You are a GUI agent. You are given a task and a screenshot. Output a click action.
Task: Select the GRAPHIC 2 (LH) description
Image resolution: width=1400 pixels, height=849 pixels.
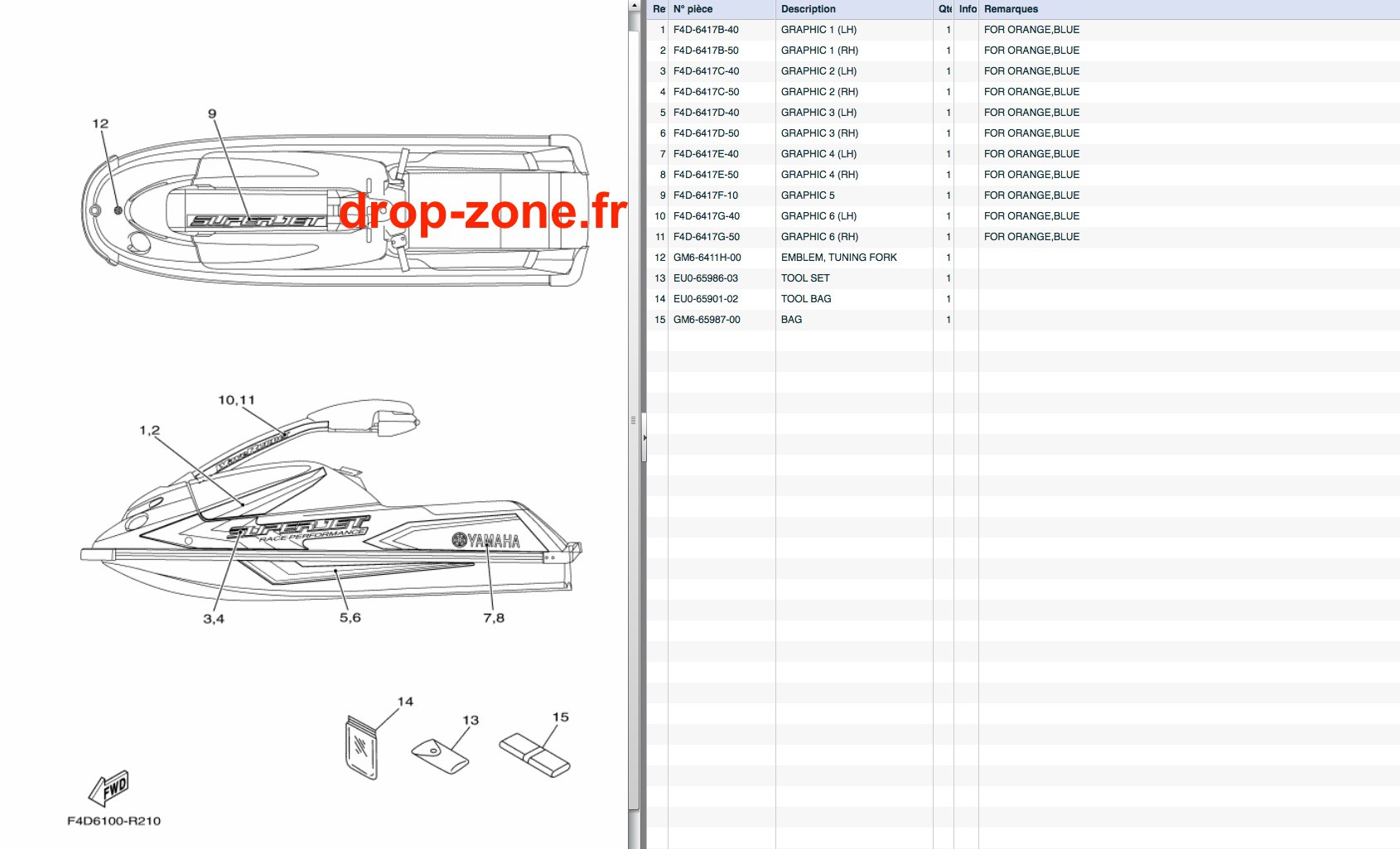(x=818, y=71)
